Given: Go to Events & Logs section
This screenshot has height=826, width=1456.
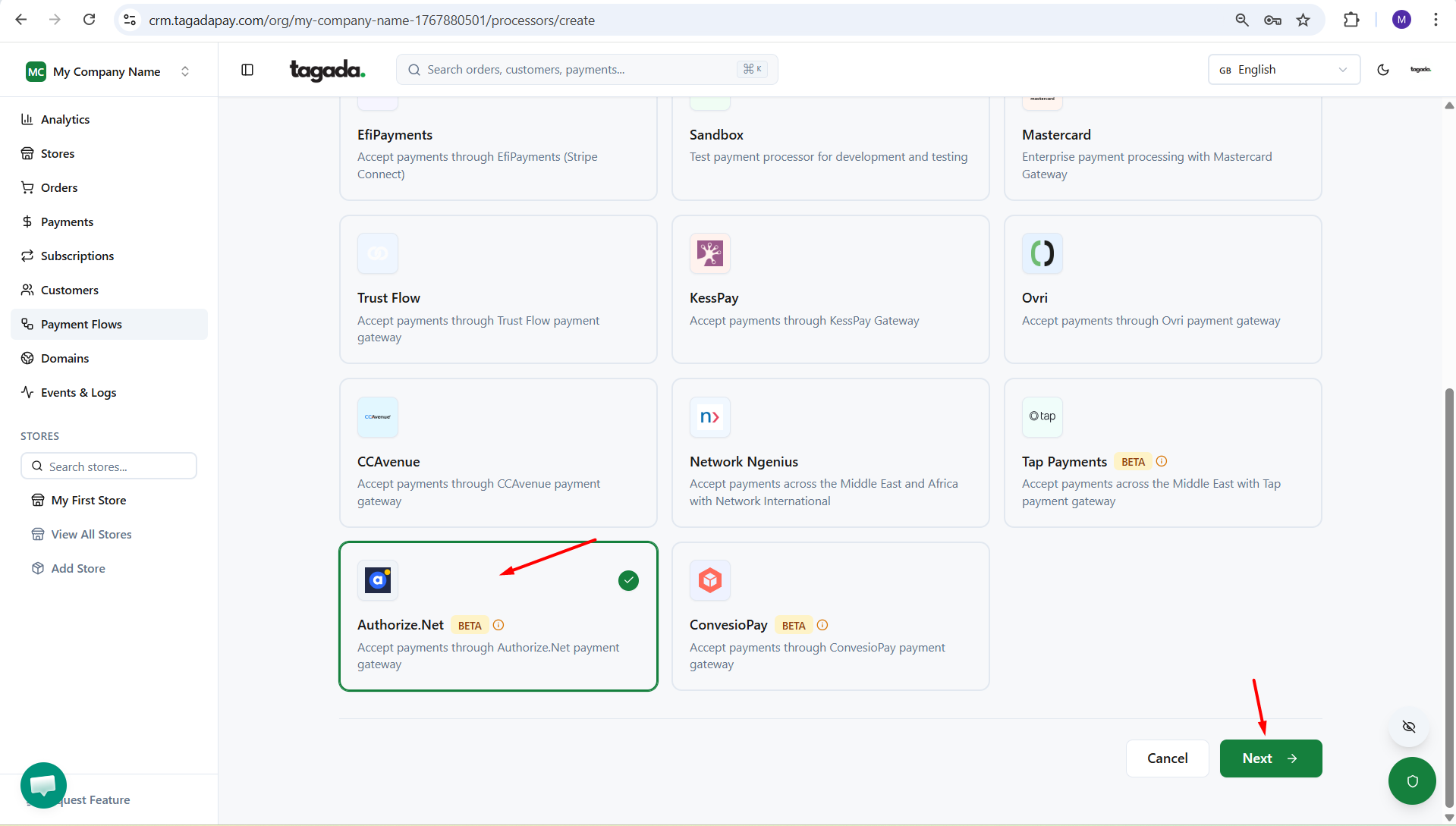Looking at the screenshot, I should tap(78, 392).
